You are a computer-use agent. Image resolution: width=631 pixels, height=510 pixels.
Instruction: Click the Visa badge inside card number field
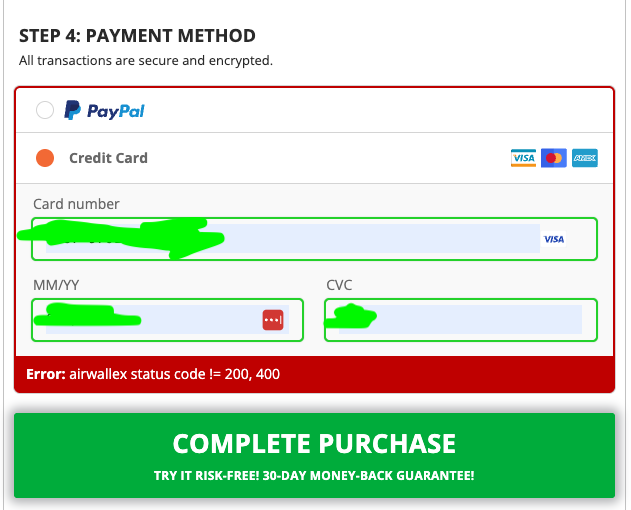coord(554,239)
